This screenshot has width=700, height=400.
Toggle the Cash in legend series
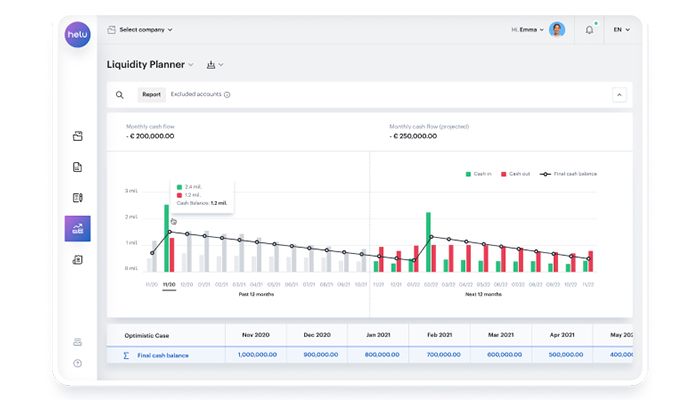478,173
